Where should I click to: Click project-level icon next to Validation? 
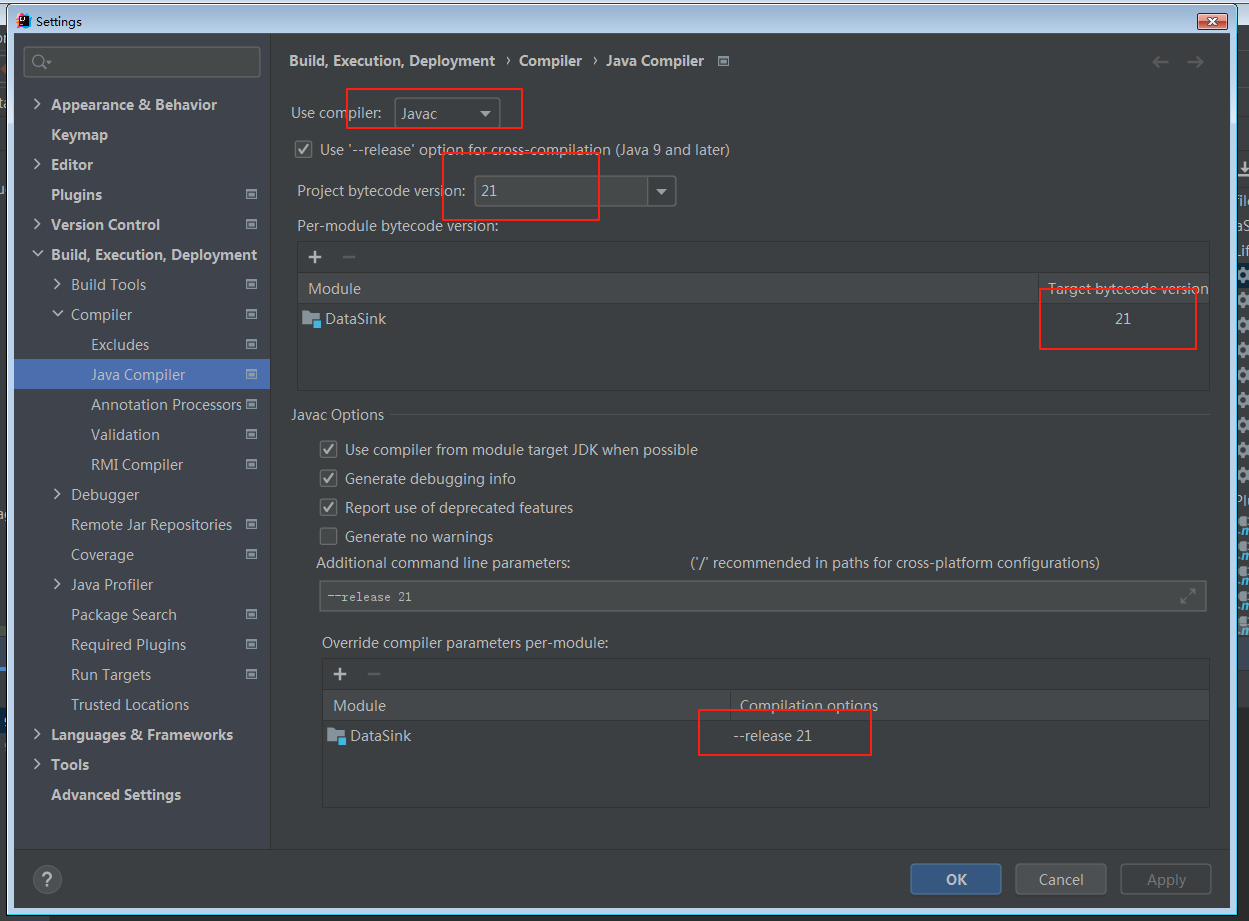[x=251, y=434]
